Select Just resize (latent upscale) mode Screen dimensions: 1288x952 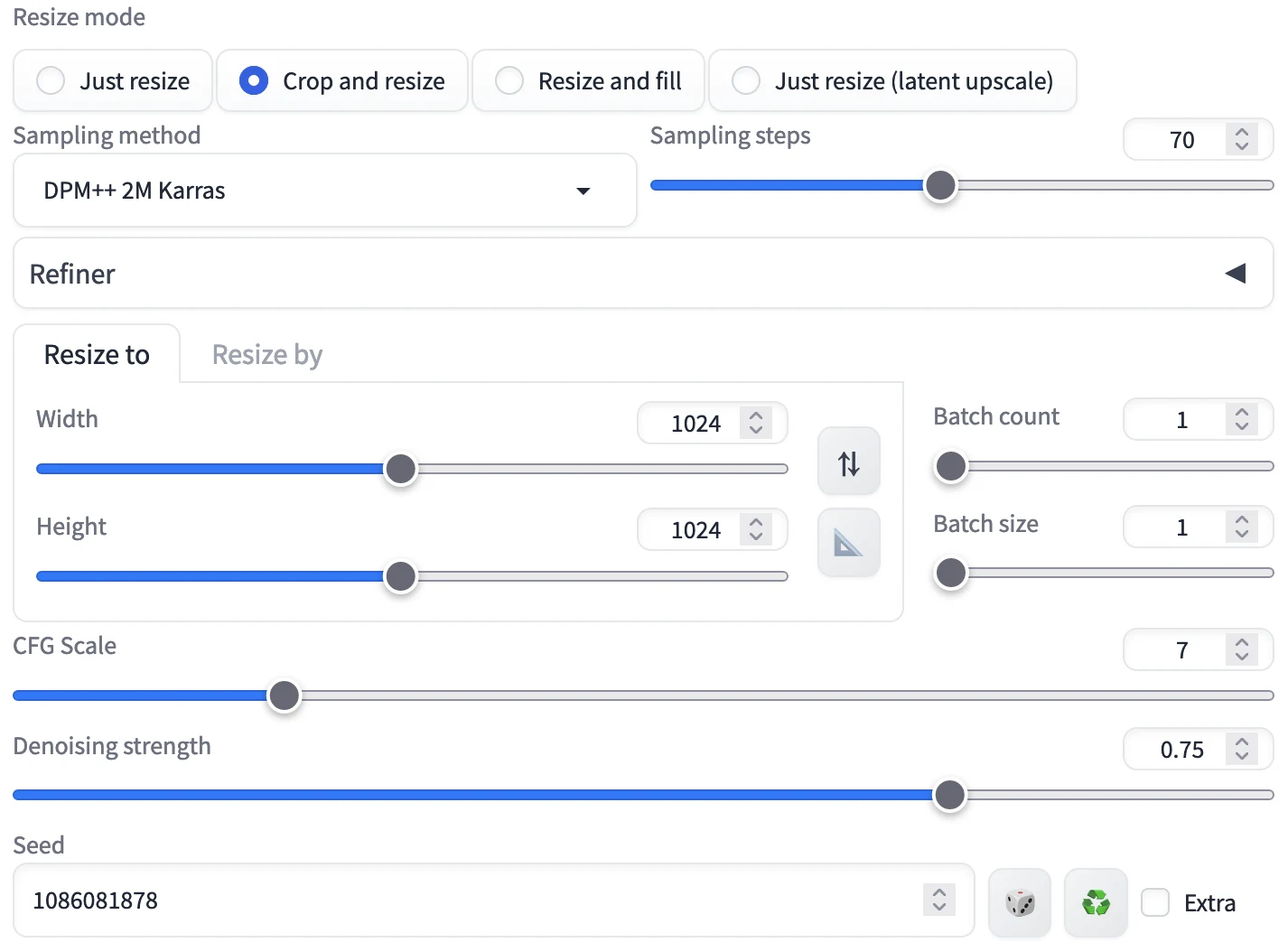coord(892,80)
